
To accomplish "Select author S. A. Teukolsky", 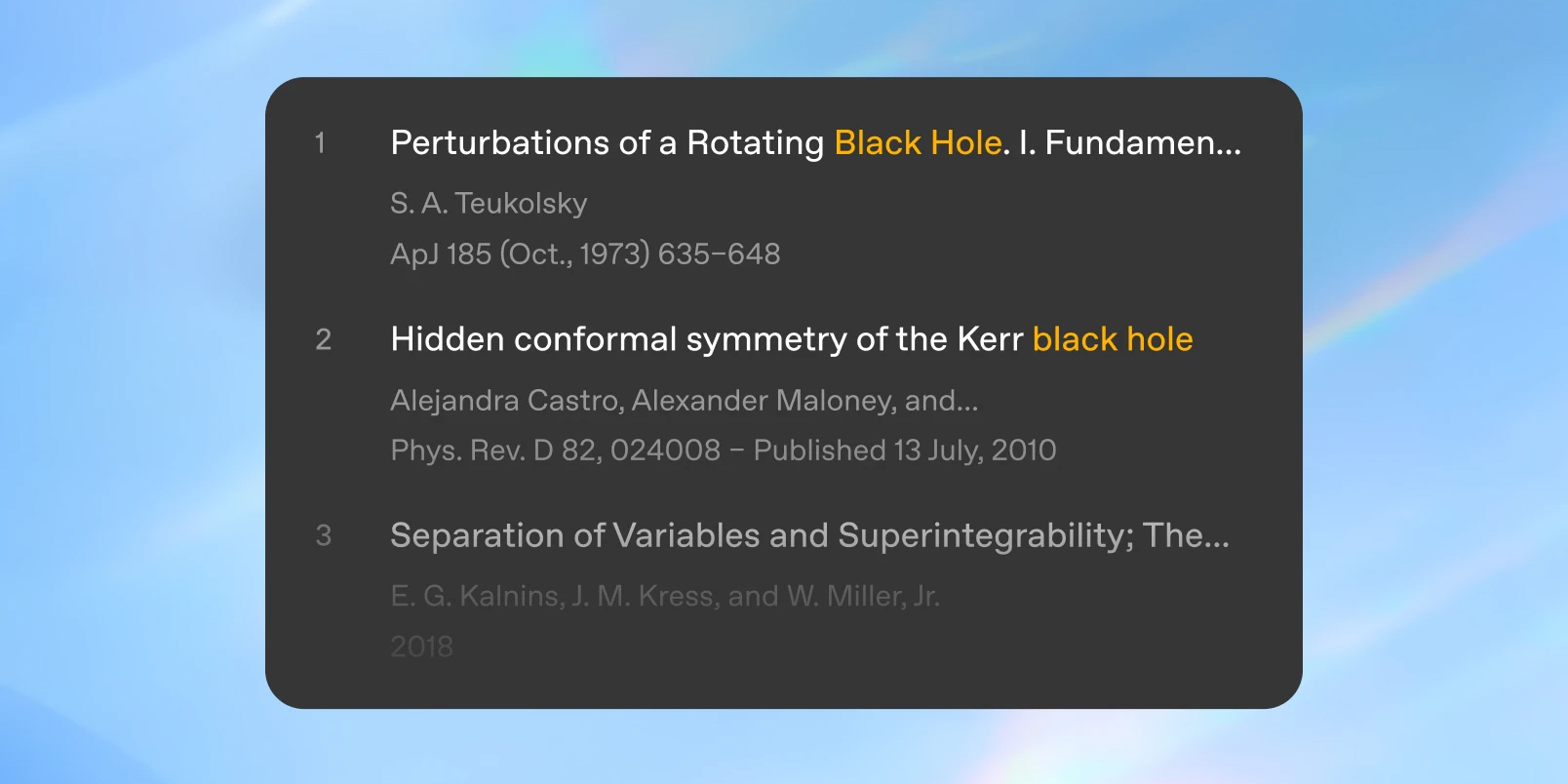I will (489, 204).
